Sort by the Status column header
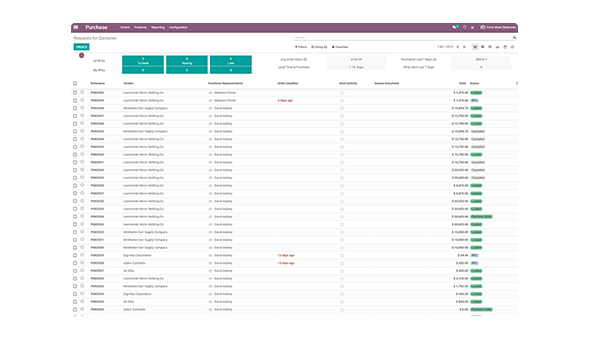590x360 pixels. [x=474, y=83]
